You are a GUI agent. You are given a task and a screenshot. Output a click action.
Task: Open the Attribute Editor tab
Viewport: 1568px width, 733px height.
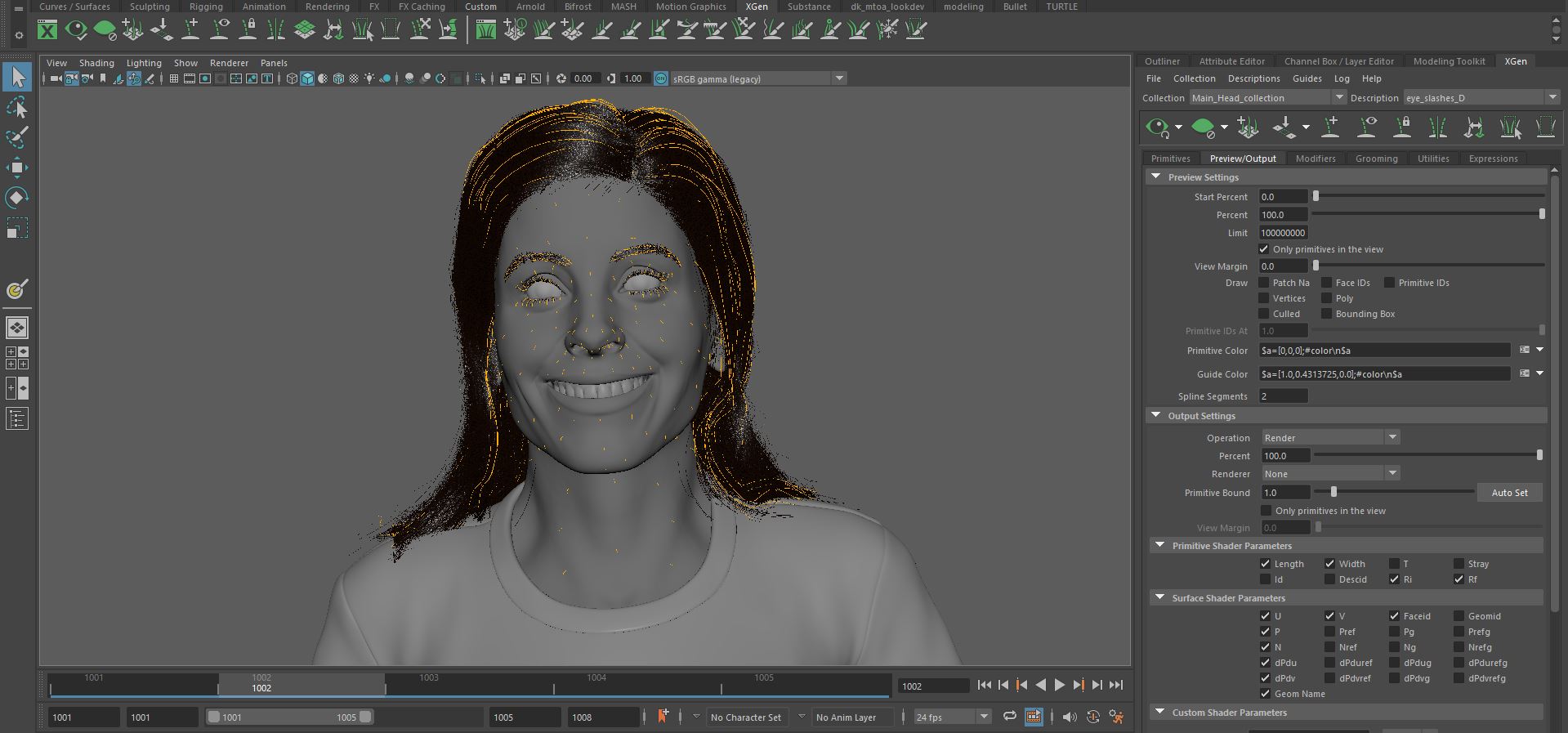[1231, 61]
